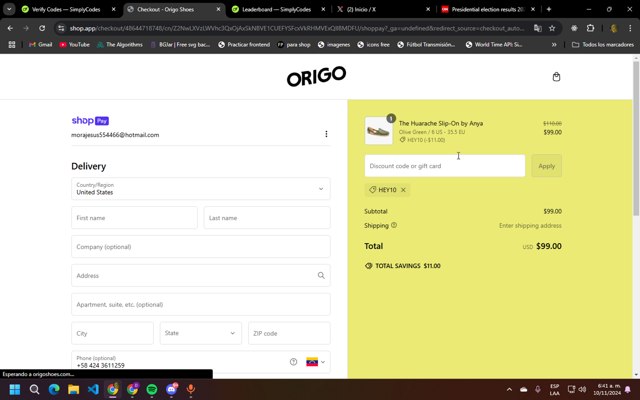The width and height of the screenshot is (640, 400).
Task: Select the Checkout - Origo Shoes tab
Action: 165,9
